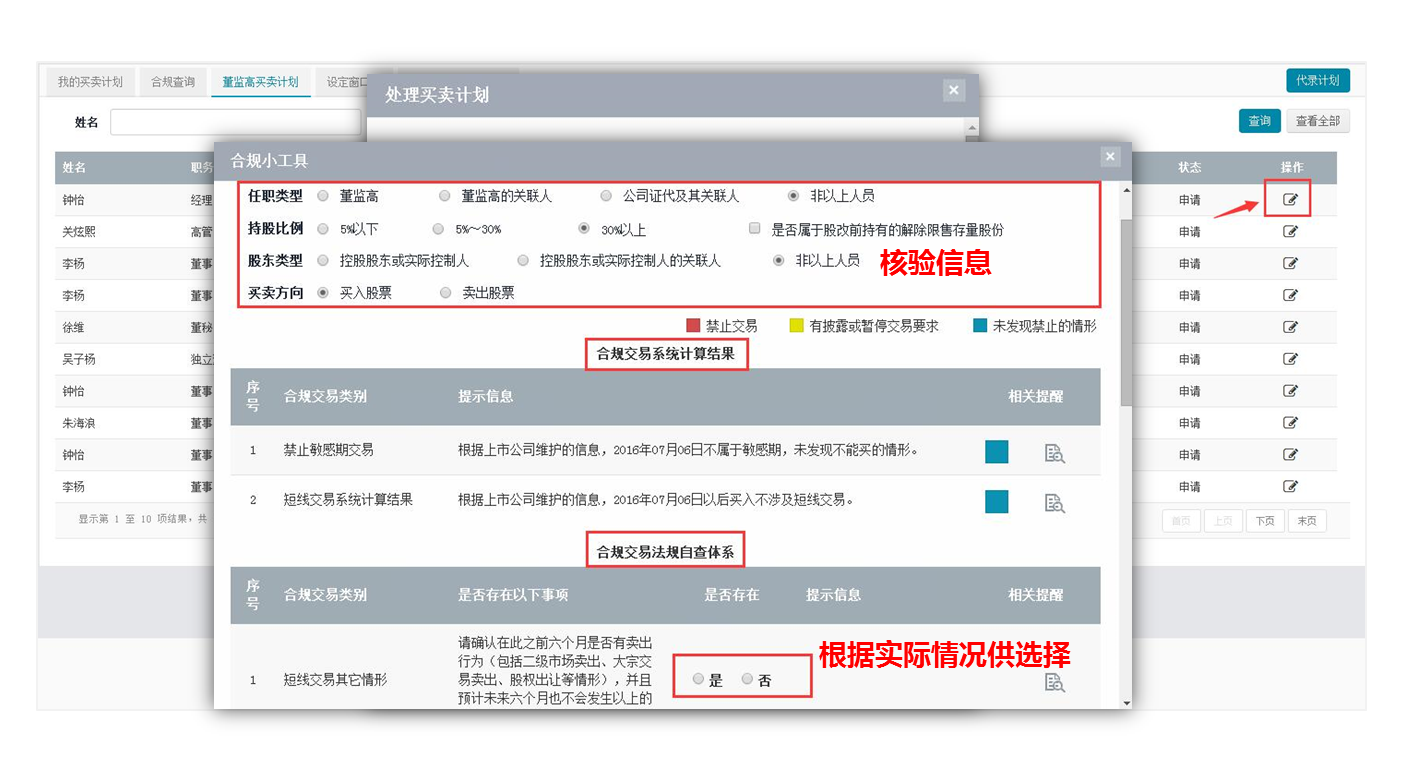Screen dimensions: 1401x768
Task: Click the 合规小工具 scrollbar up arrow
Action: click(x=1126, y=189)
